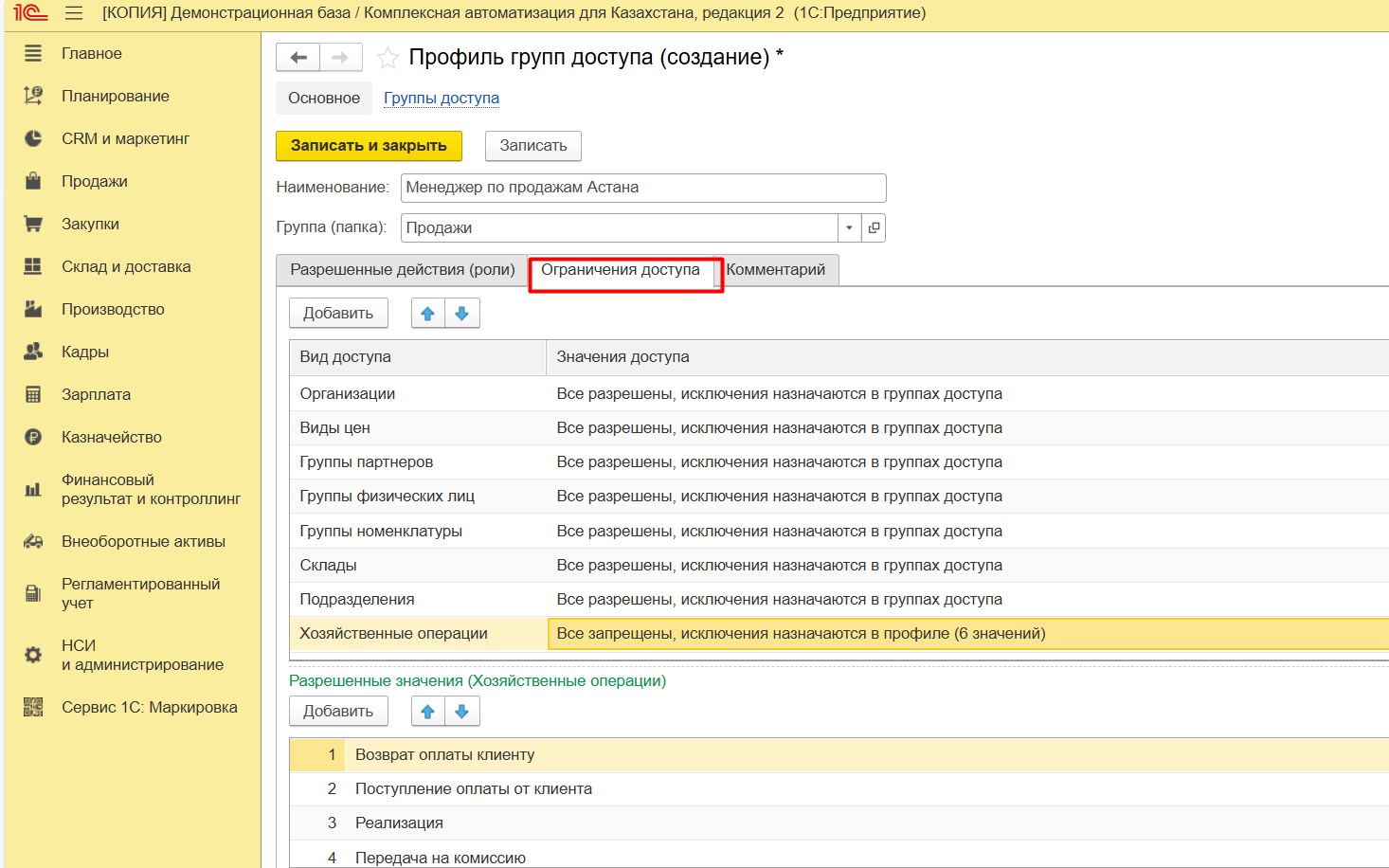Switch to Разрешенные действия (роли) tab
This screenshot has width=1389, height=868.
coord(402,270)
